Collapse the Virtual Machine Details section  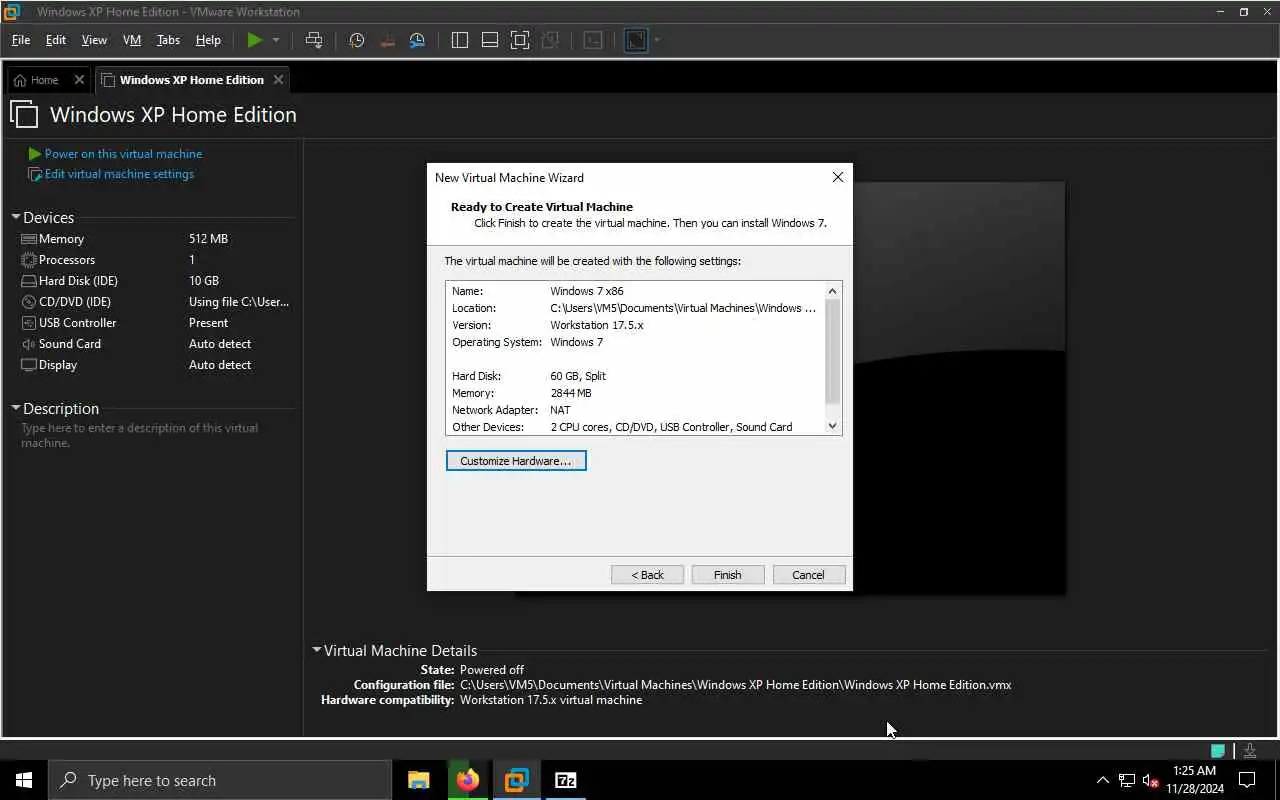click(317, 650)
